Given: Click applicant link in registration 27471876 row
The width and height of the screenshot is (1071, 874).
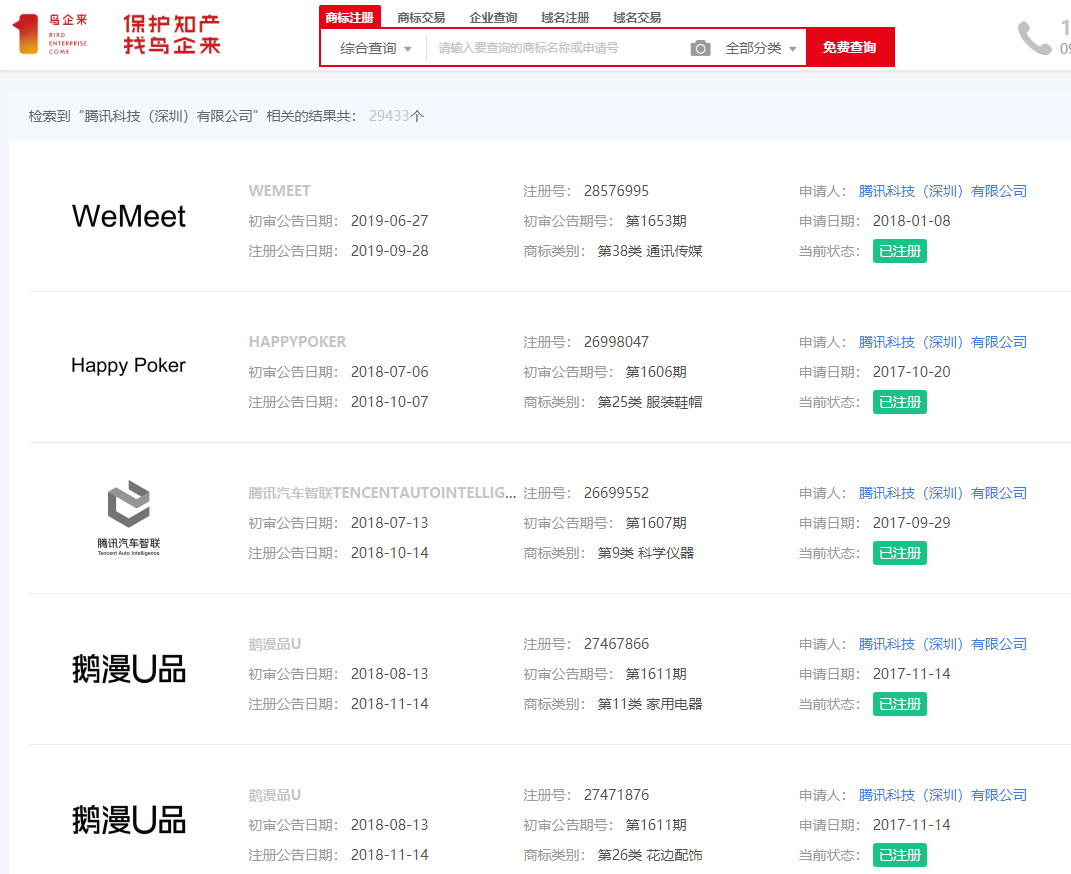Looking at the screenshot, I should (x=943, y=795).
